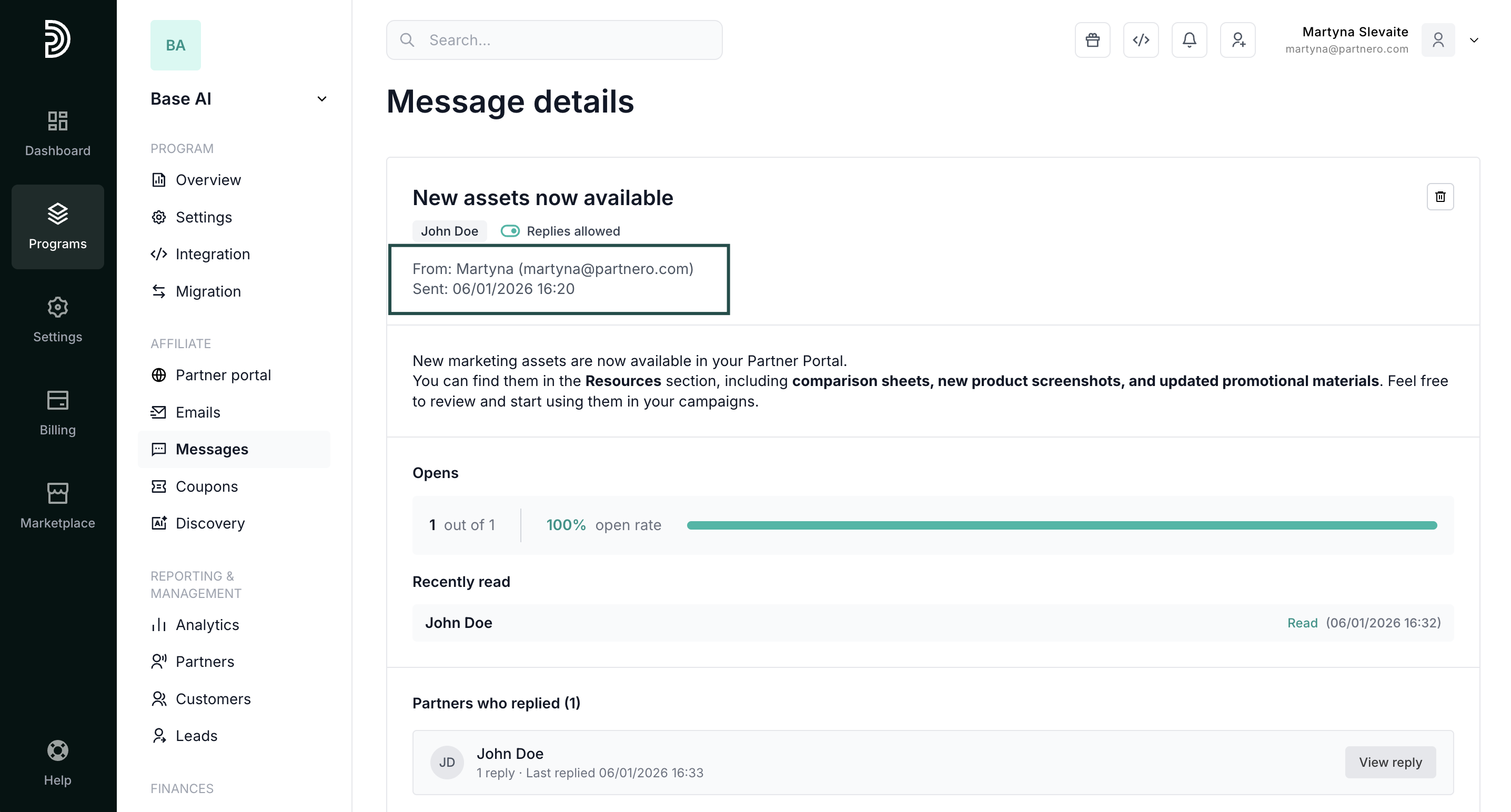Viewport: 1511px width, 812px height.
Task: Open the gift box icon in header
Action: (1092, 40)
